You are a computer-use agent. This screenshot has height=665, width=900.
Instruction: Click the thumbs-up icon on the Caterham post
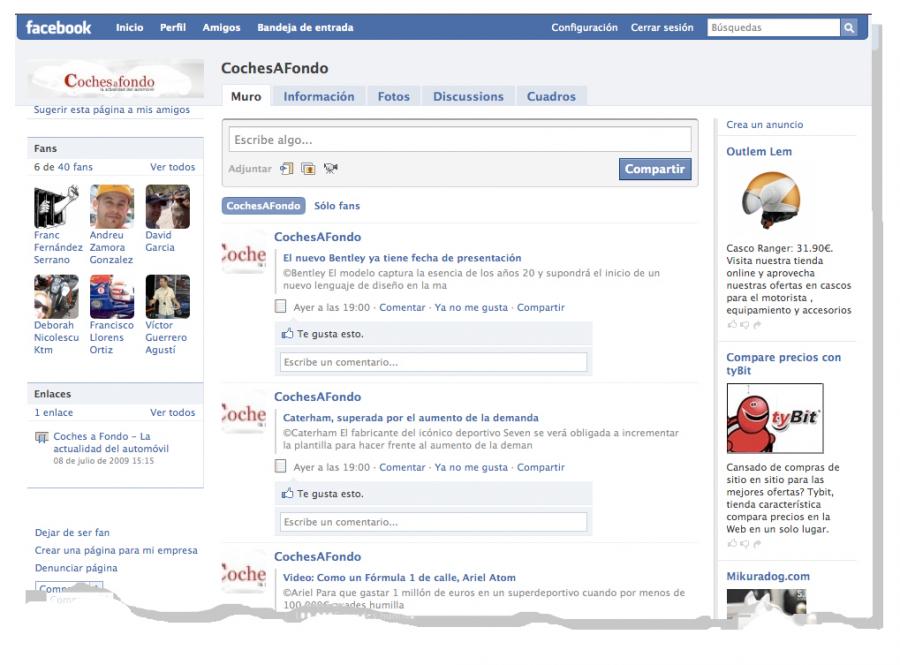288,494
